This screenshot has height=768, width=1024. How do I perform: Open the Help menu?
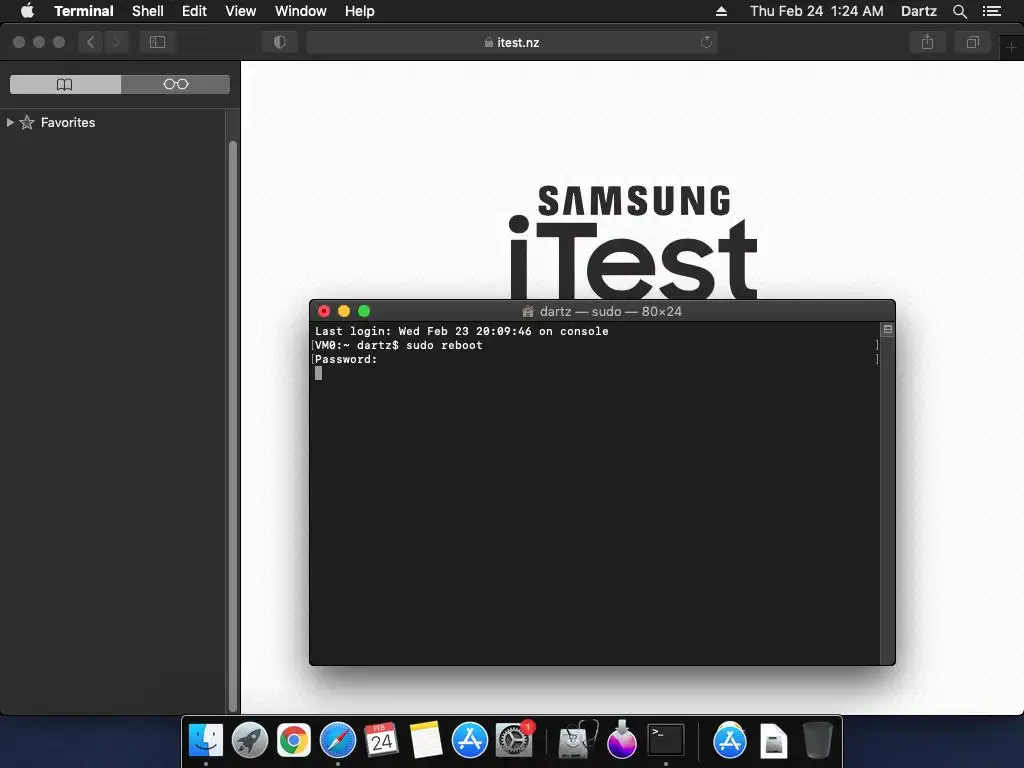point(360,11)
